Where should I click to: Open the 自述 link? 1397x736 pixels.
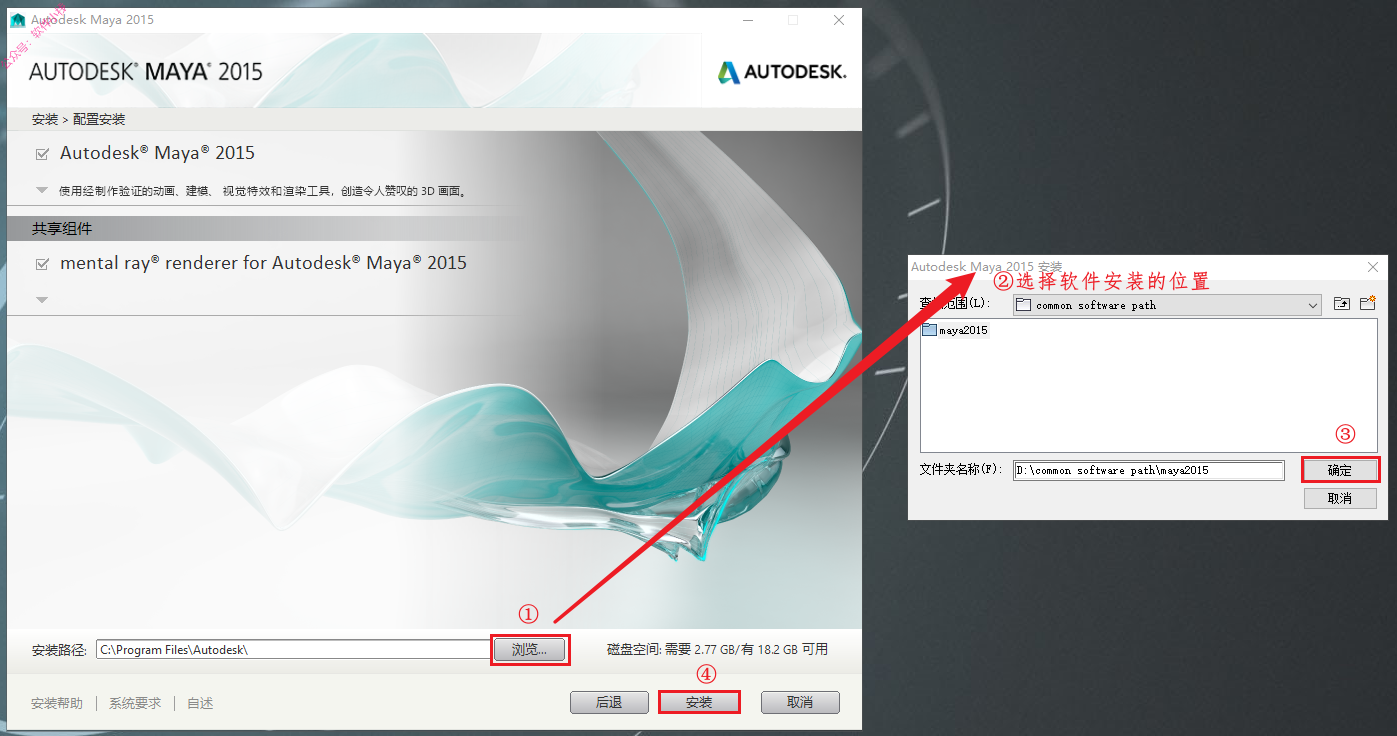coord(200,703)
